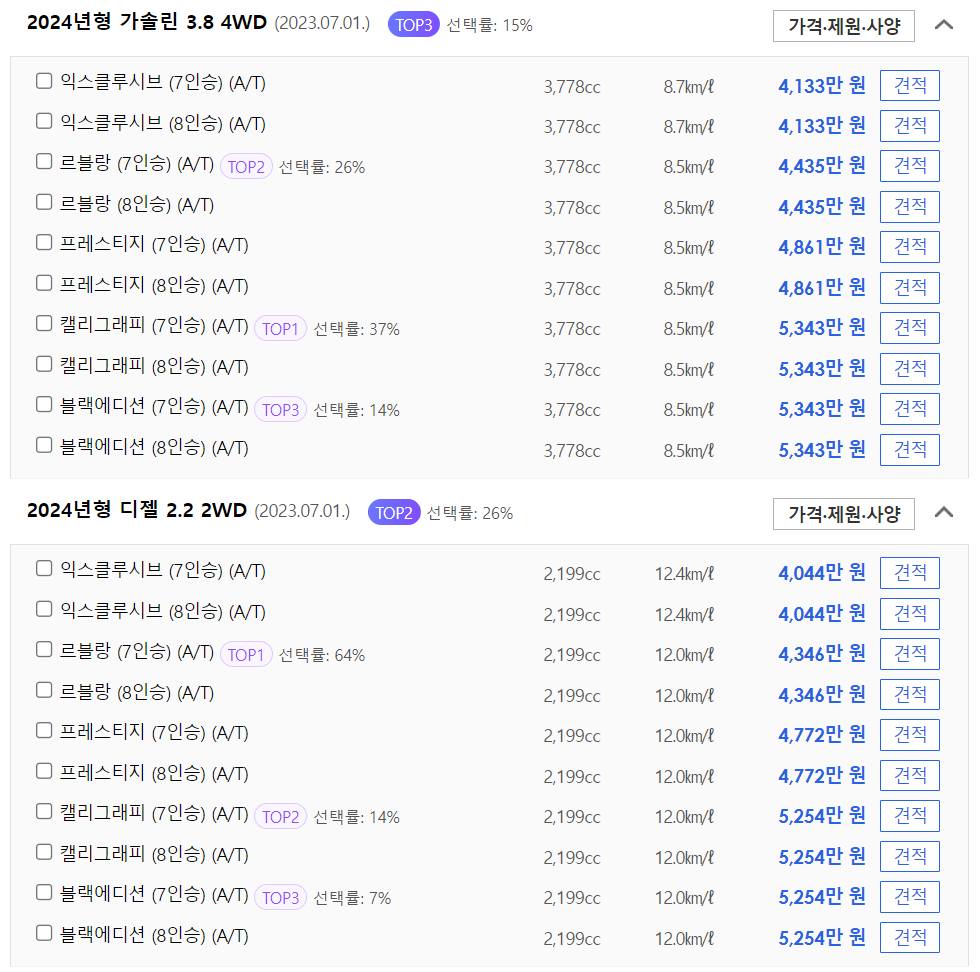Check 가솔린 3.8 4WD 익스클루시브 (8인승) checkbox
The image size is (980, 972).
tap(44, 121)
